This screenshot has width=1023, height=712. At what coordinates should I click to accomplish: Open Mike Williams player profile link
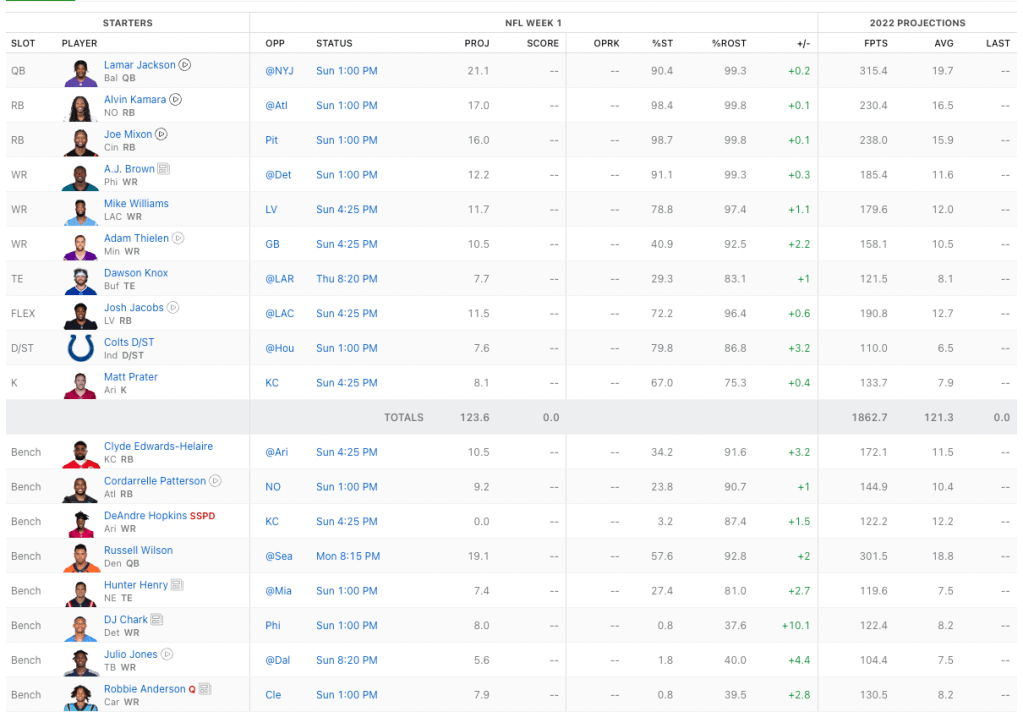136,203
